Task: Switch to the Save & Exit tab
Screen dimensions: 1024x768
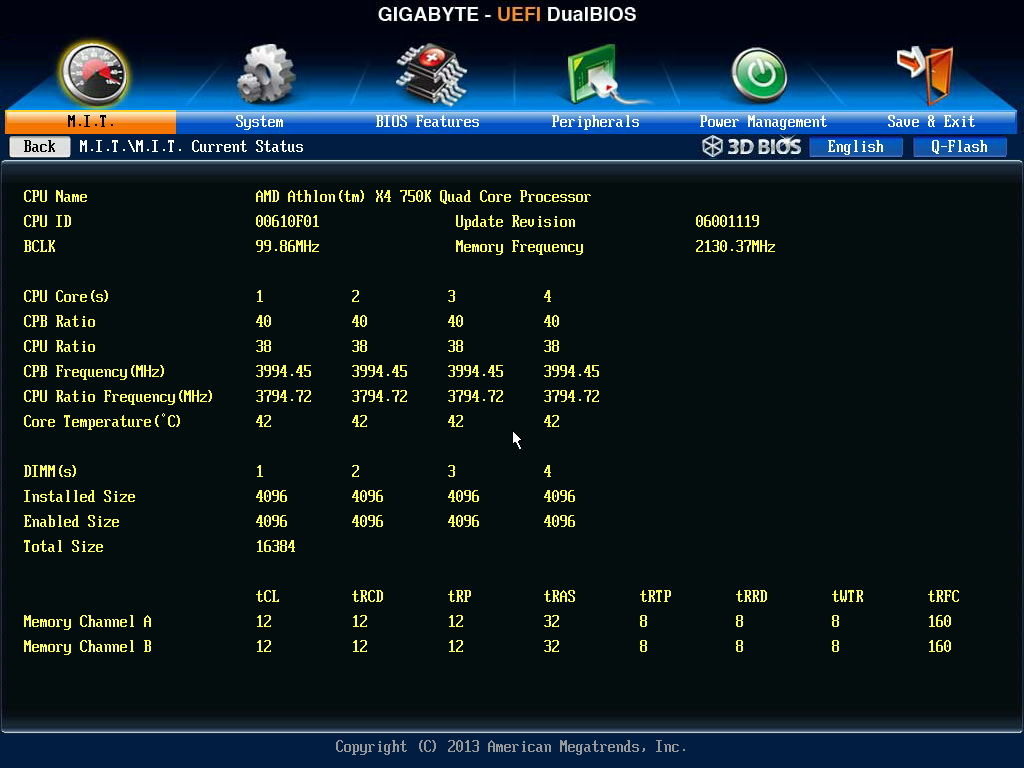Action: (931, 121)
